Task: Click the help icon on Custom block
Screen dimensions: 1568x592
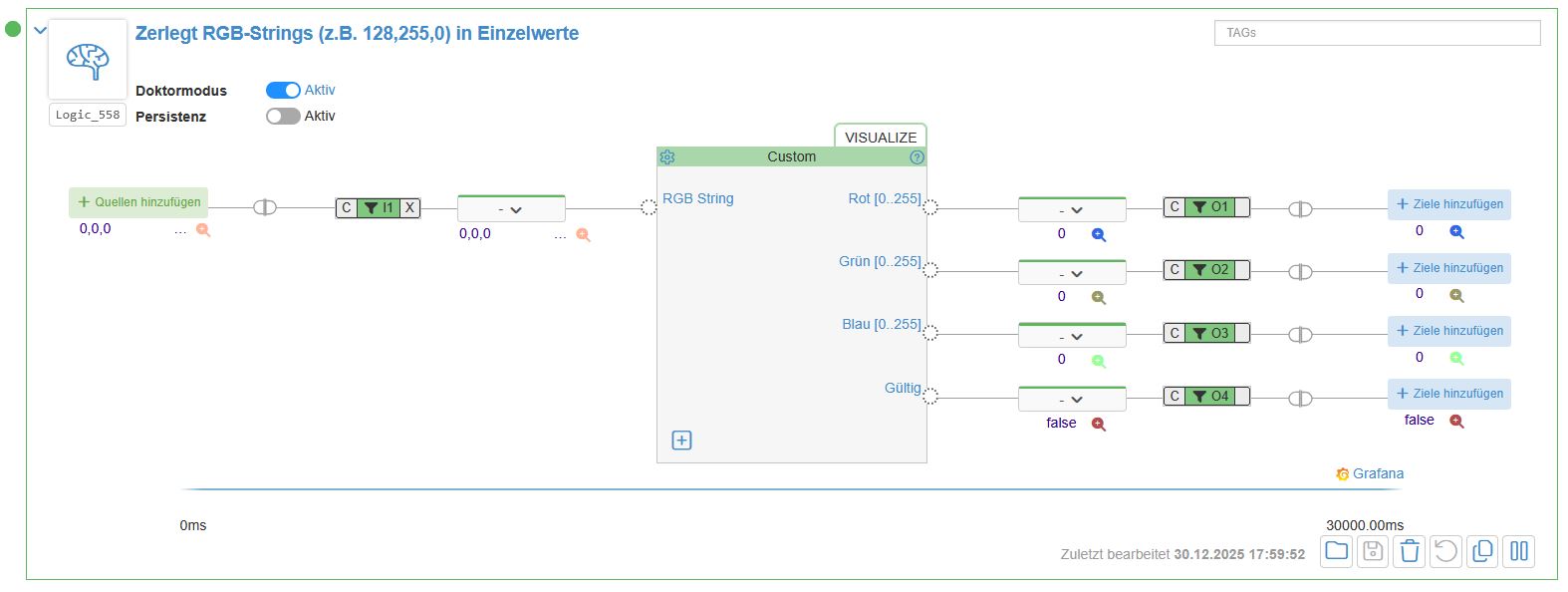Action: click(916, 157)
